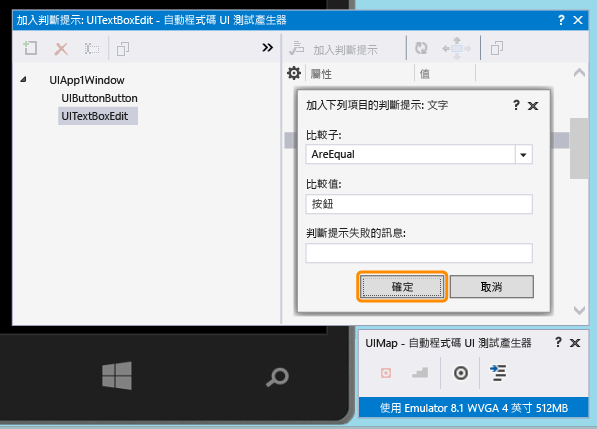
Task: Click the 加入判斷提示 toolbar button
Action: pos(334,49)
